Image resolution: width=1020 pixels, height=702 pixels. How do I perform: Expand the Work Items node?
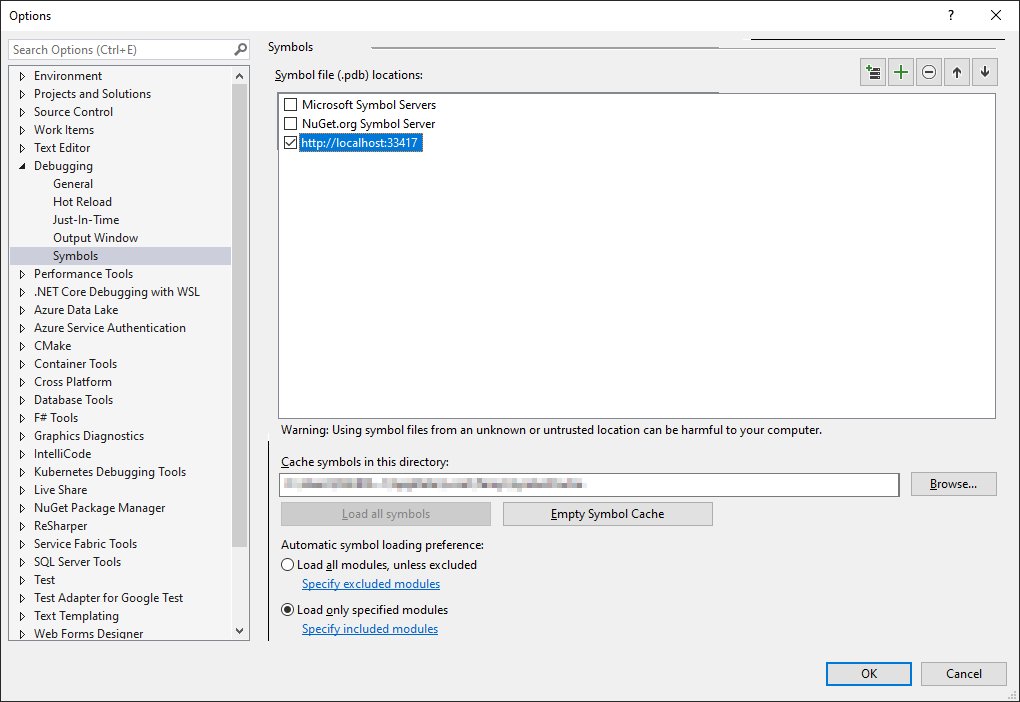[23, 130]
